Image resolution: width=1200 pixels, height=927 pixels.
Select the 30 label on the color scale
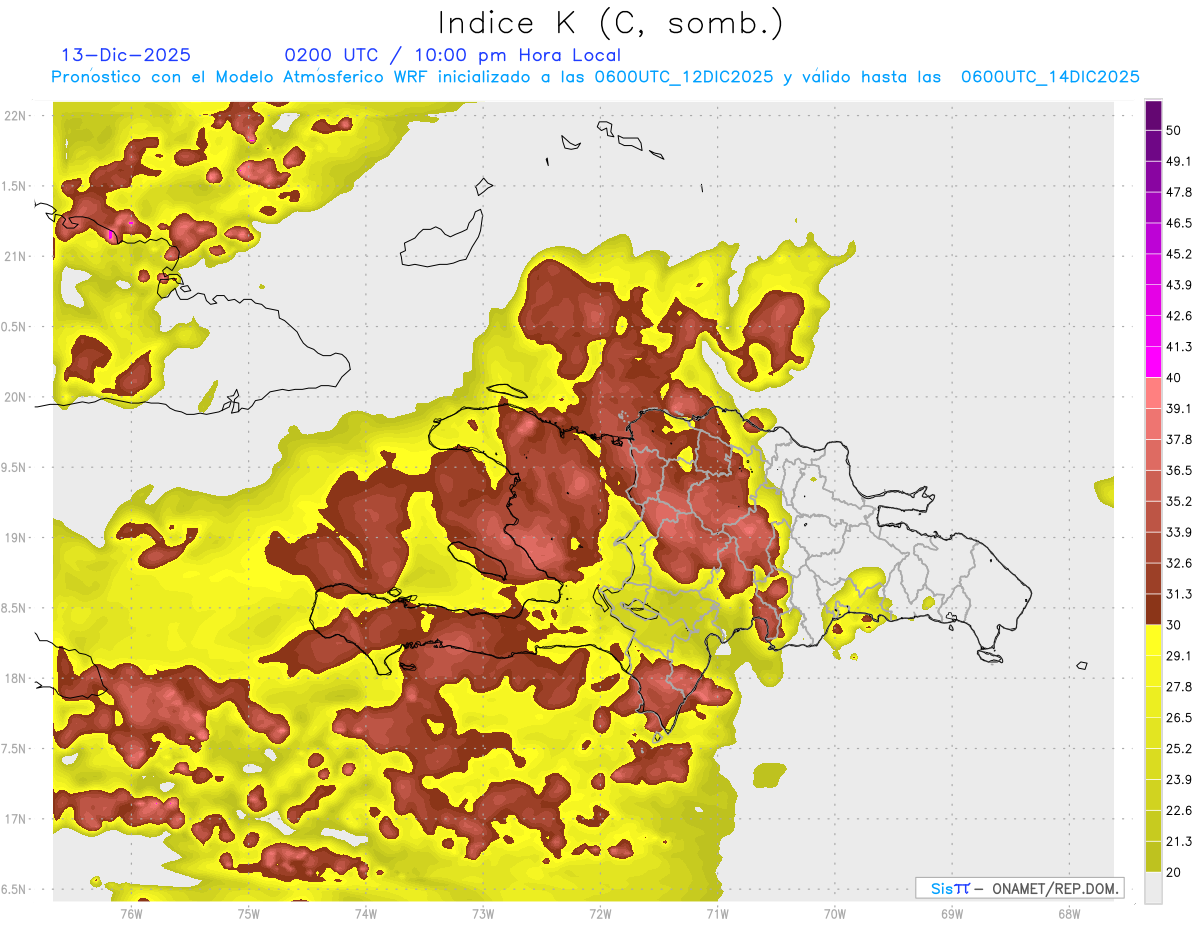tap(1173, 624)
